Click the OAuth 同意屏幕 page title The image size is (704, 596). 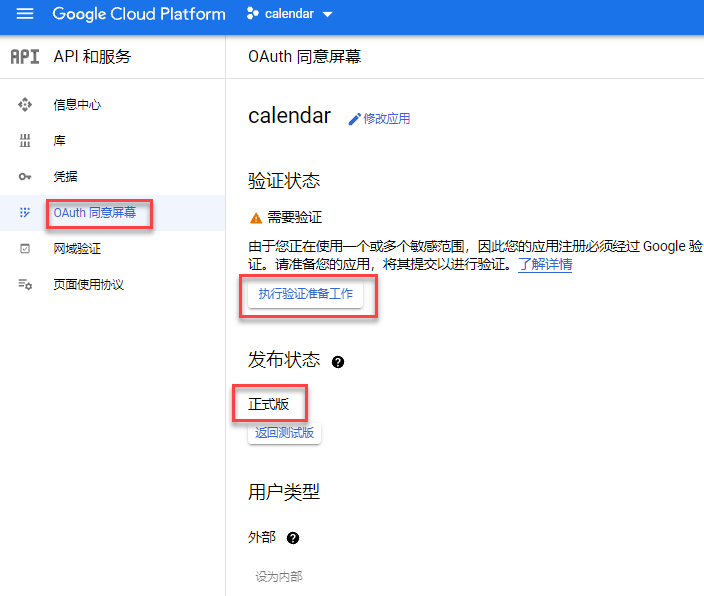[x=304, y=57]
